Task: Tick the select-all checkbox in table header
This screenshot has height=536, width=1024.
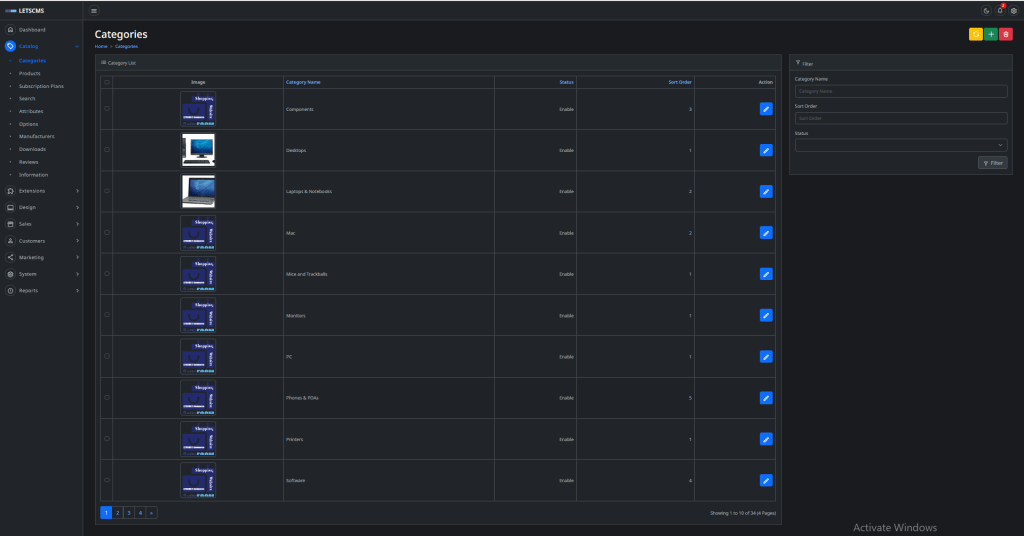Action: point(107,82)
